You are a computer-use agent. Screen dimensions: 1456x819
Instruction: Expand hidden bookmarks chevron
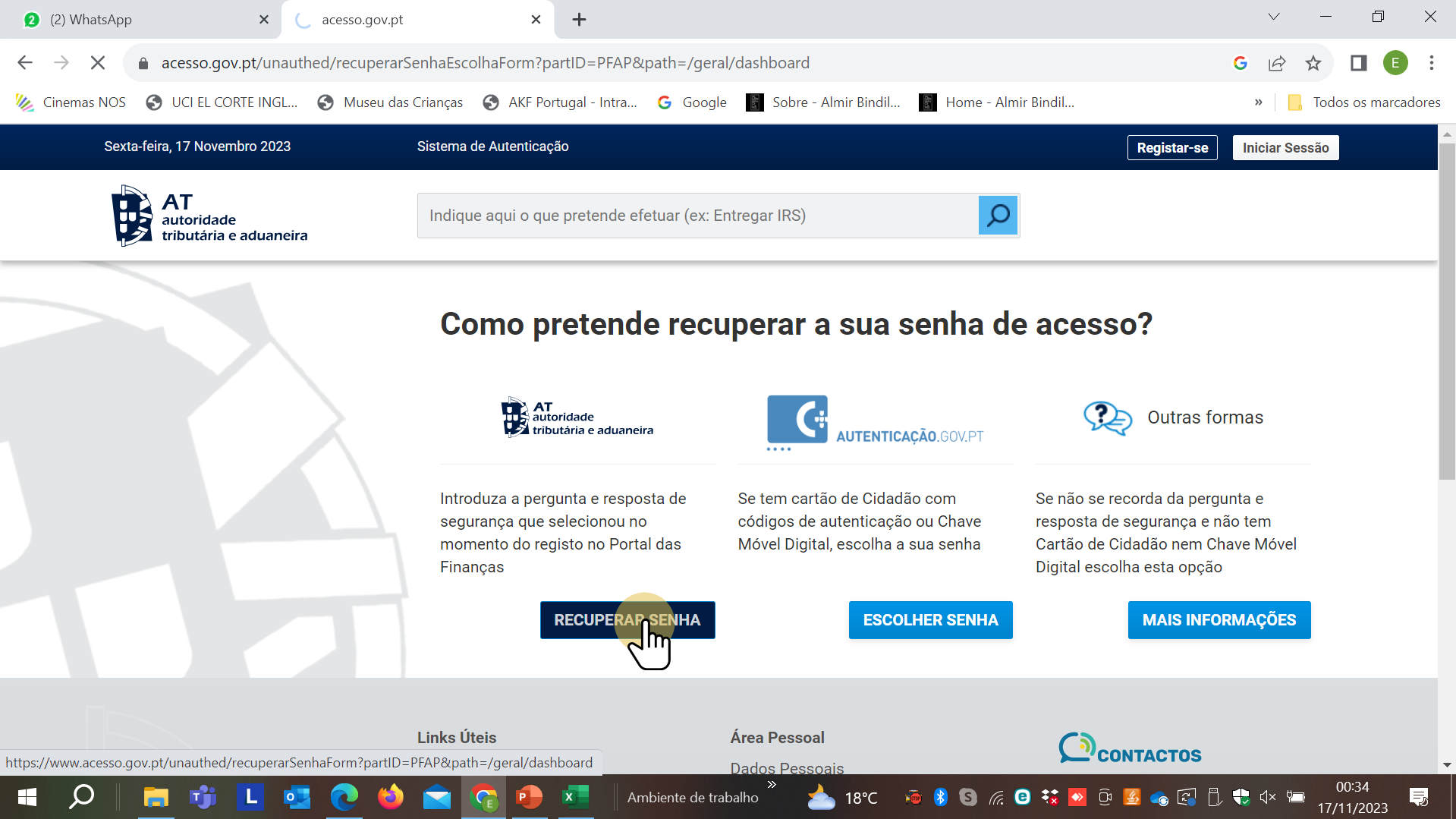point(1258,102)
